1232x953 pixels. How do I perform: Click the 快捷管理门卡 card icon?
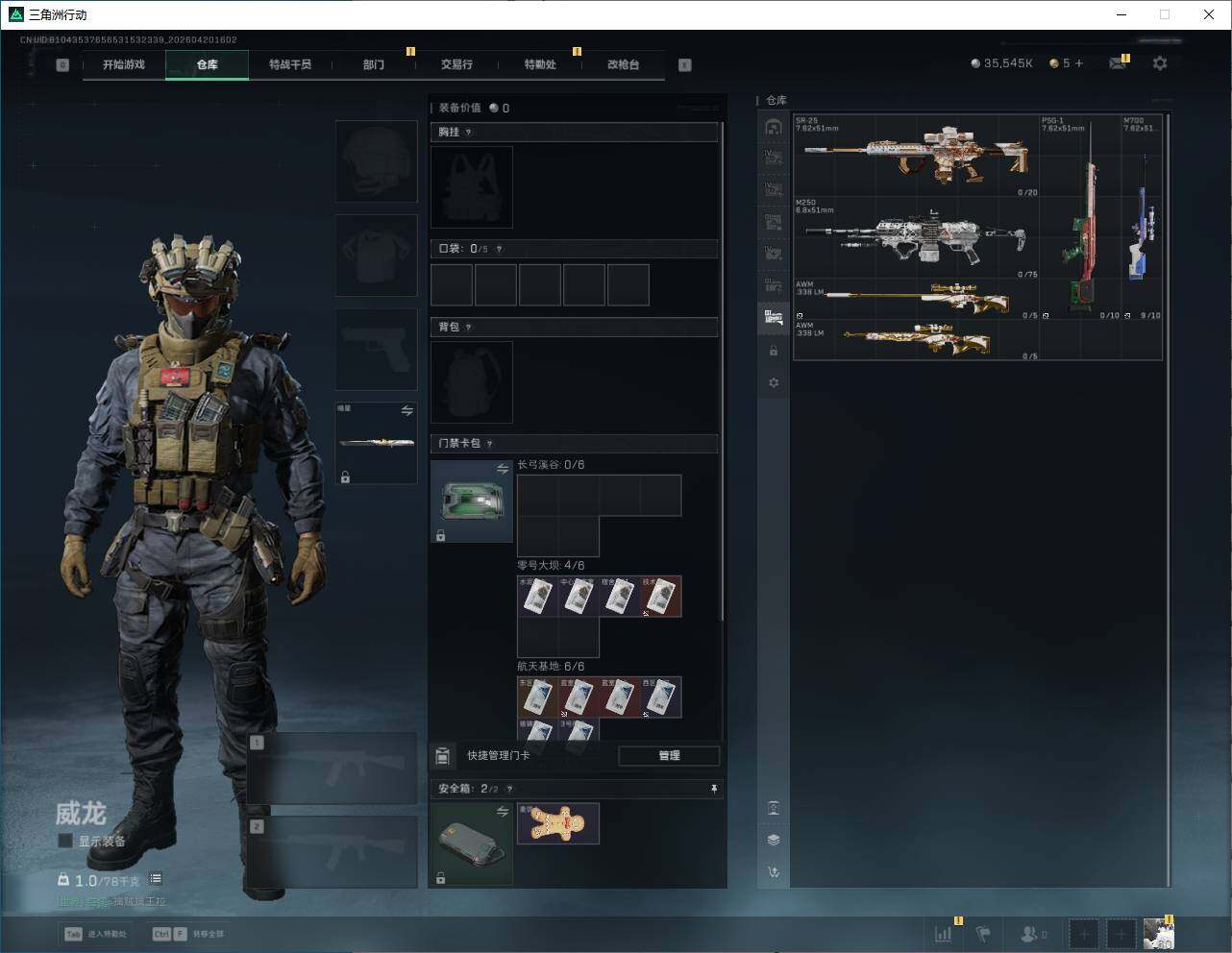[442, 755]
